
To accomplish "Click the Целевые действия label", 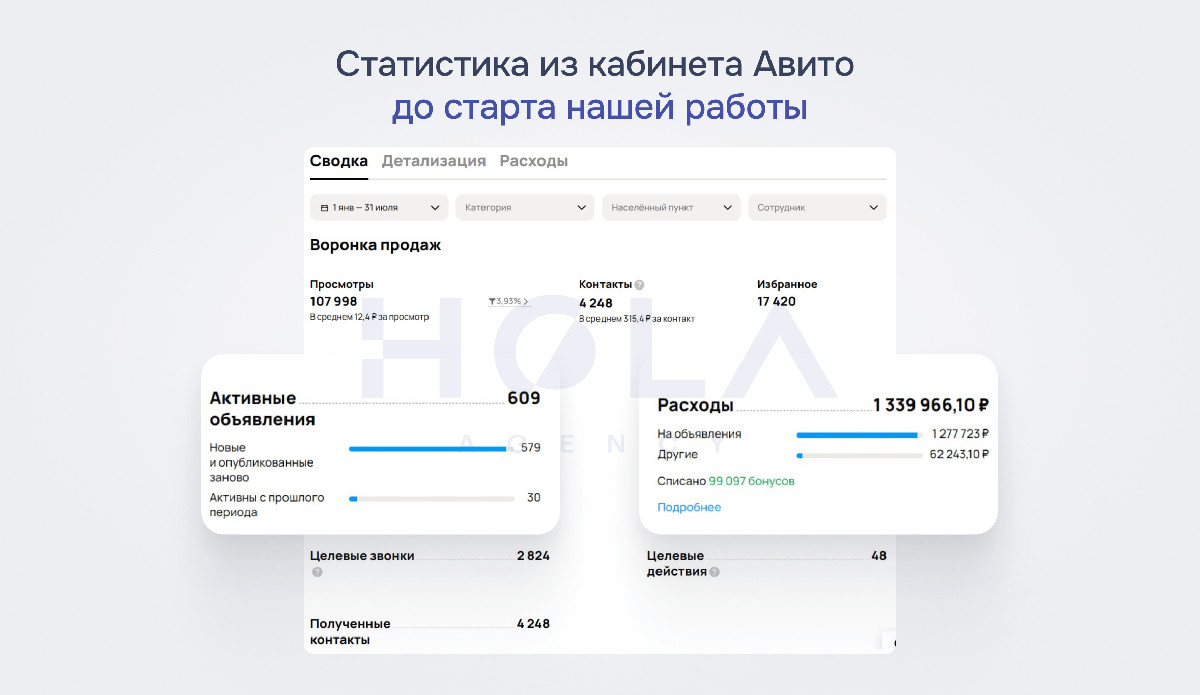I will [676, 564].
